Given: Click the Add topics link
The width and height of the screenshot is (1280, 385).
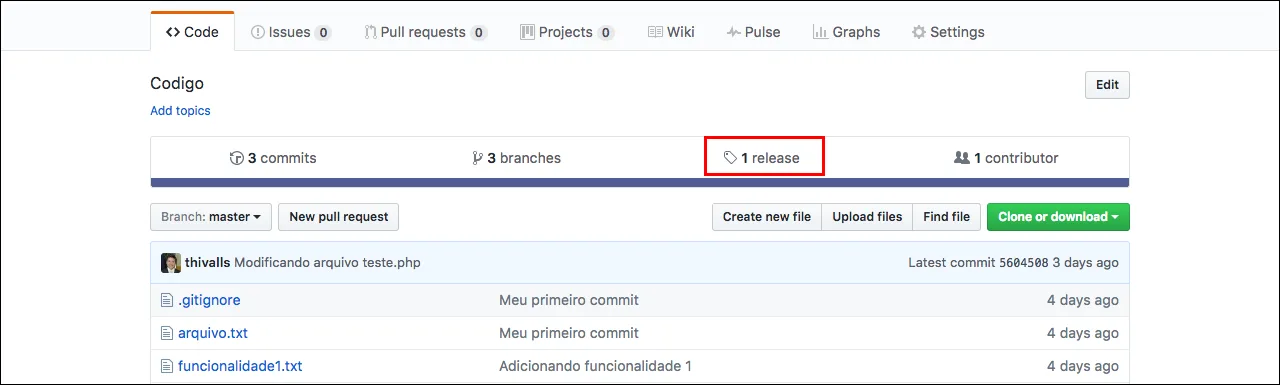Looking at the screenshot, I should (180, 111).
